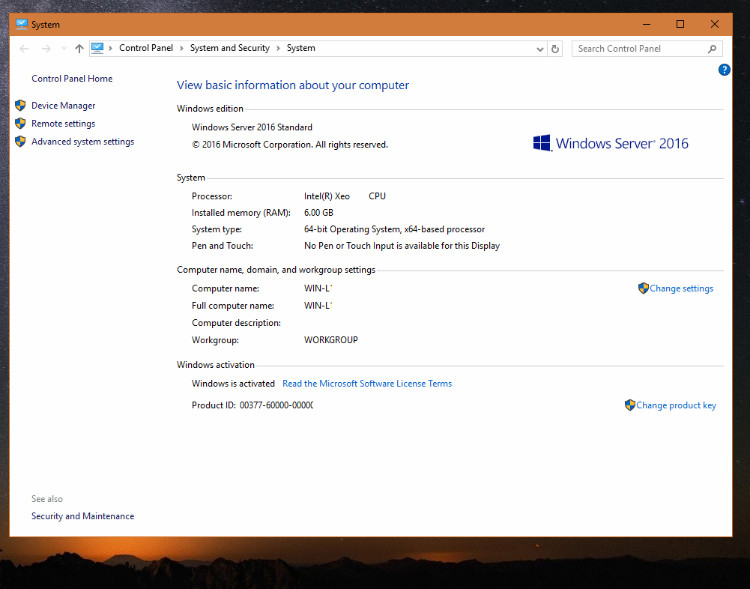Maximize the System window

[680, 24]
